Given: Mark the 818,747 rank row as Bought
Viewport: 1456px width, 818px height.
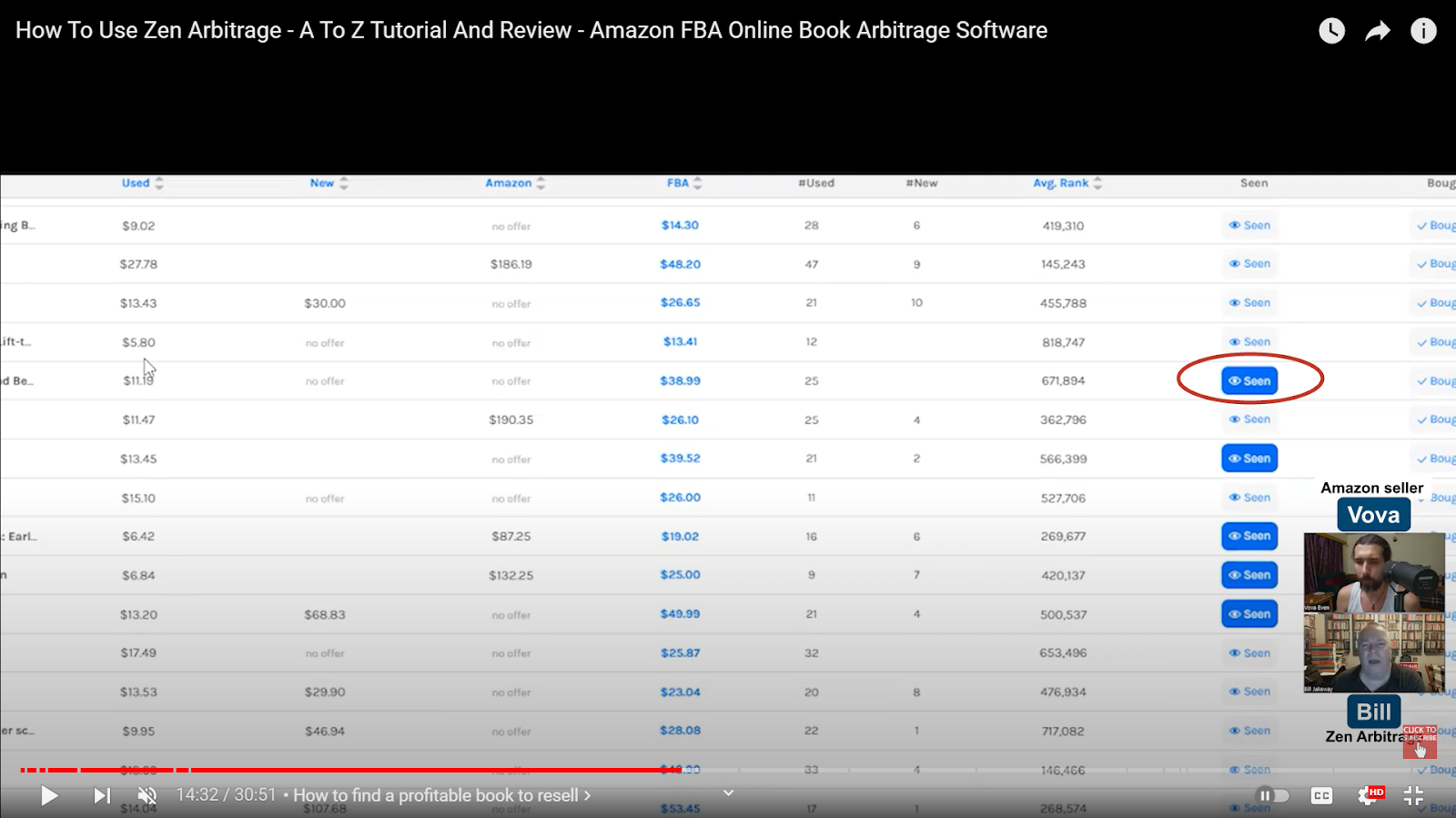Looking at the screenshot, I should pos(1436,342).
